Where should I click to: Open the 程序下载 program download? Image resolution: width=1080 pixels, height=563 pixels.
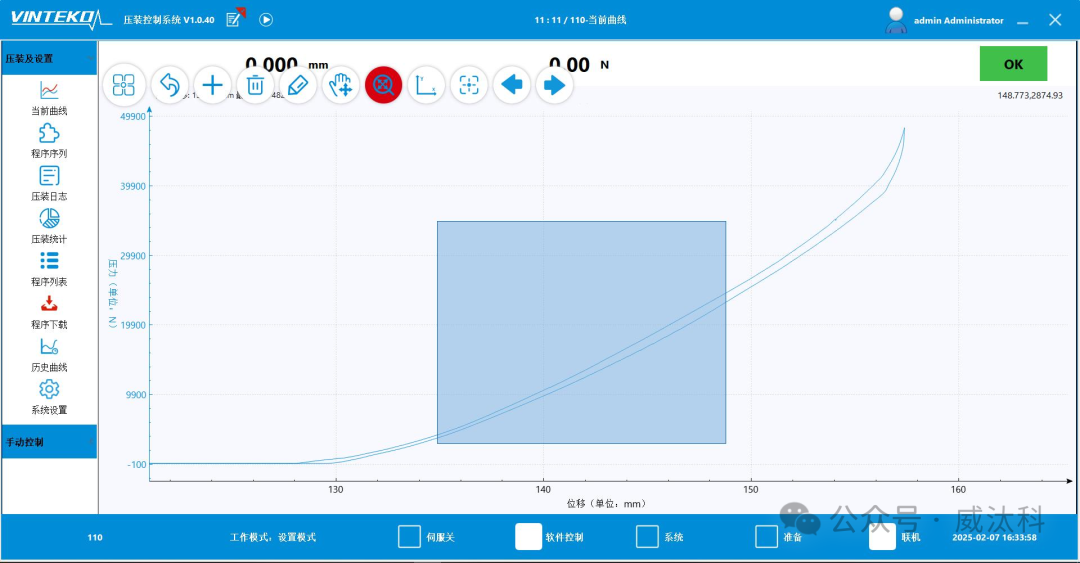point(49,311)
